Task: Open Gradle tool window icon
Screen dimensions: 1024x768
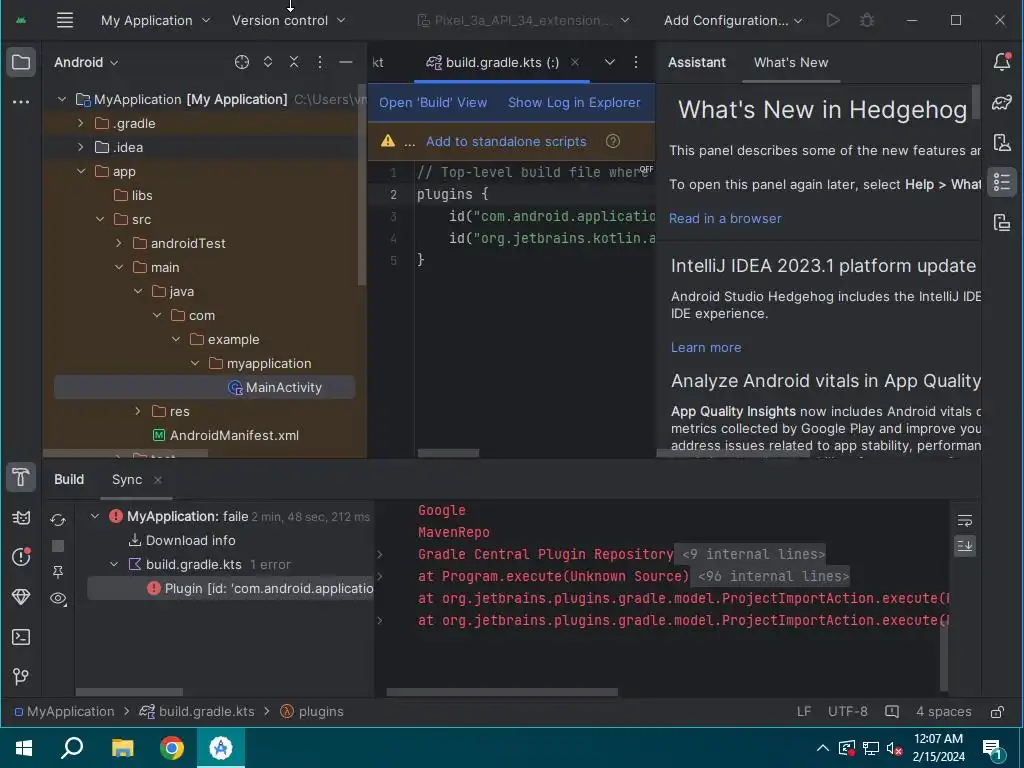Action: tap(1002, 103)
